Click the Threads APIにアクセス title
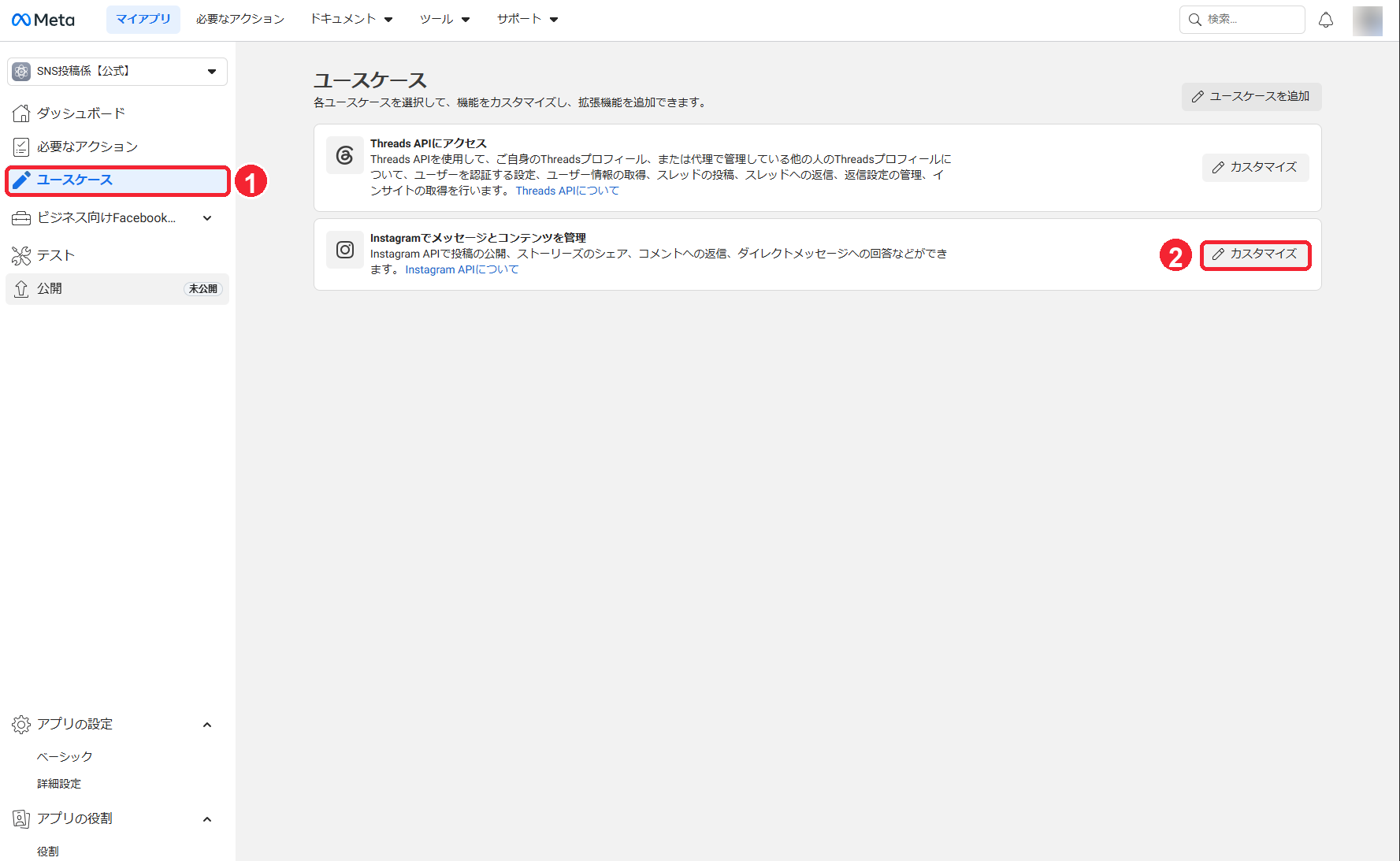This screenshot has height=861, width=1400. pyautogui.click(x=429, y=143)
